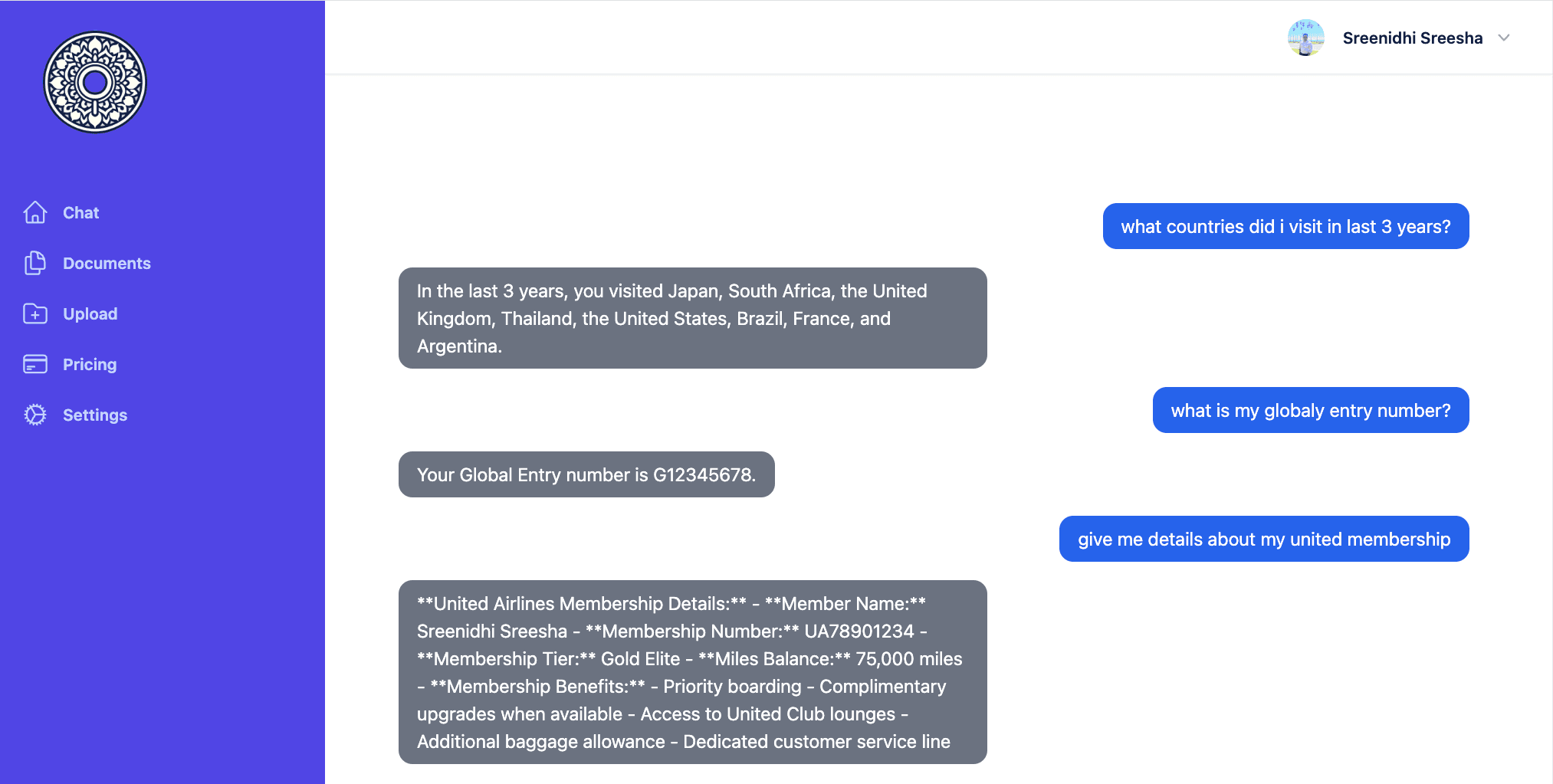Click the Settings gear icon
This screenshot has width=1553, height=784.
point(35,415)
